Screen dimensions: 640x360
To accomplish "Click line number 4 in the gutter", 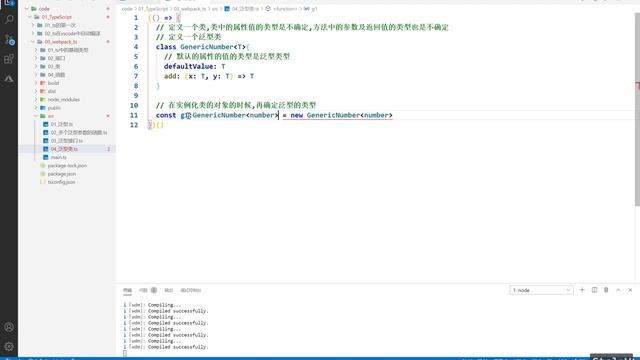I will point(136,47).
